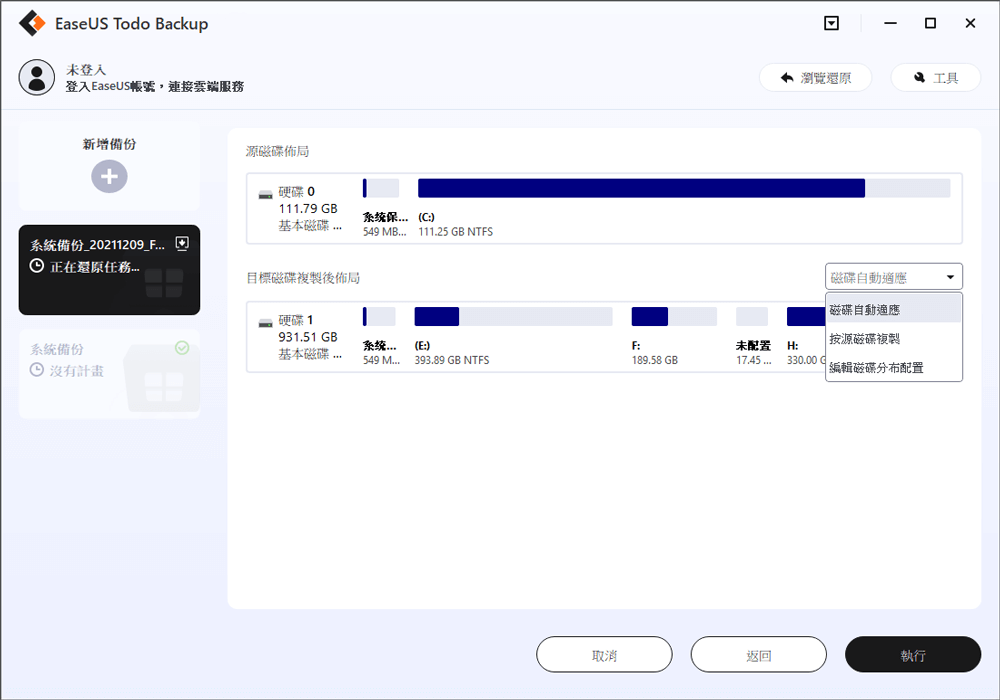
Task: Click the (E:) partition bar on 硬碟 1
Action: (513, 316)
